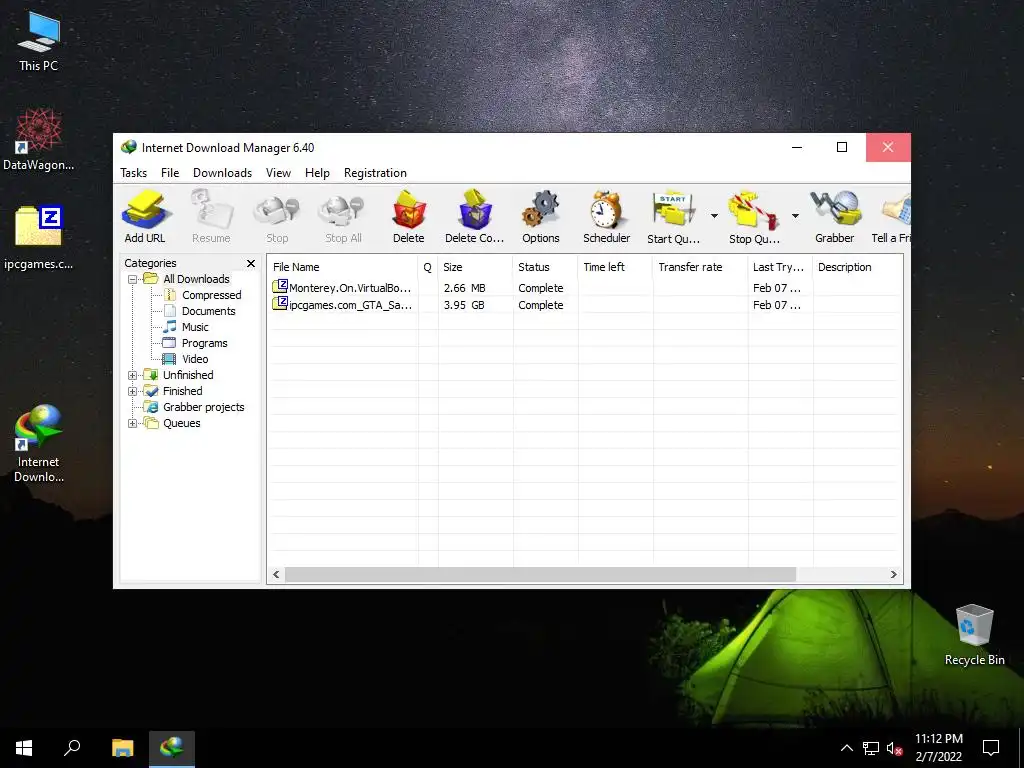Image resolution: width=1024 pixels, height=768 pixels.
Task: Select the ipcgames.com_GTA_Sa... download row
Action: pyautogui.click(x=584, y=305)
